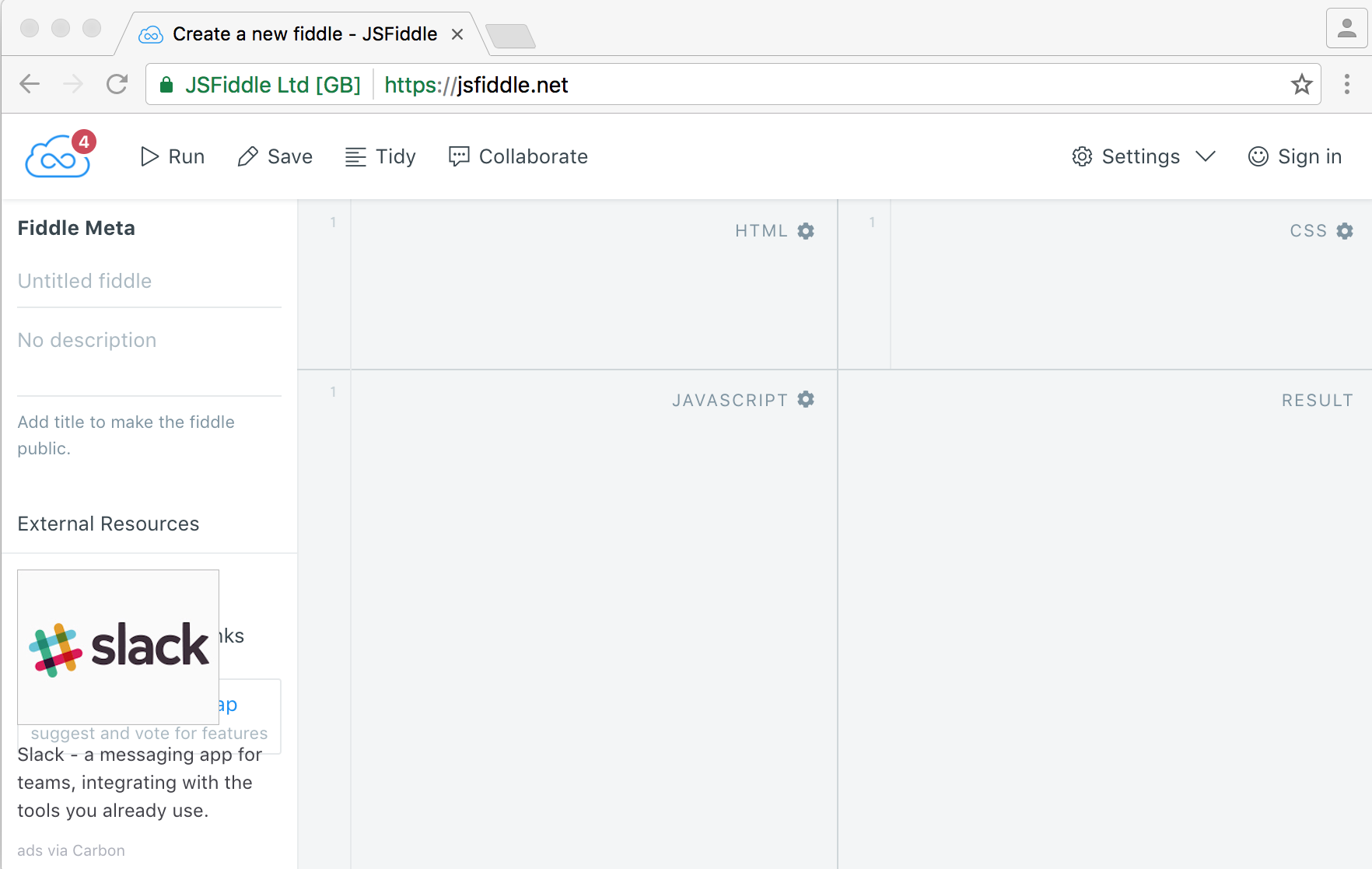Viewport: 1372px width, 869px height.
Task: Click the JSFiddle cloud logo
Action: tap(58, 157)
